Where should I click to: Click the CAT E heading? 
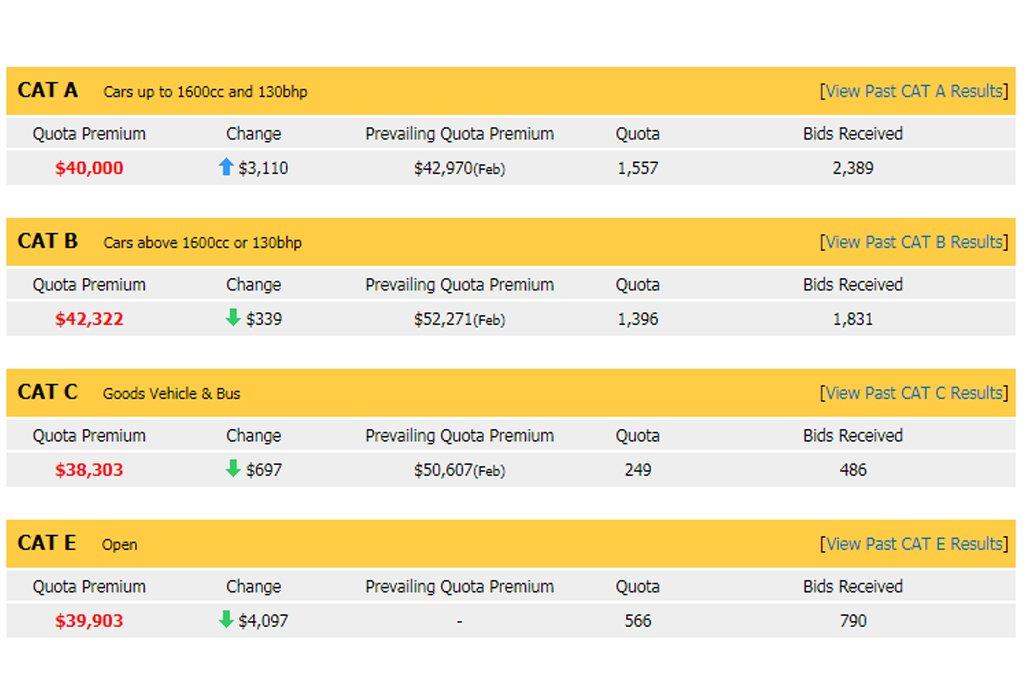click(x=47, y=543)
